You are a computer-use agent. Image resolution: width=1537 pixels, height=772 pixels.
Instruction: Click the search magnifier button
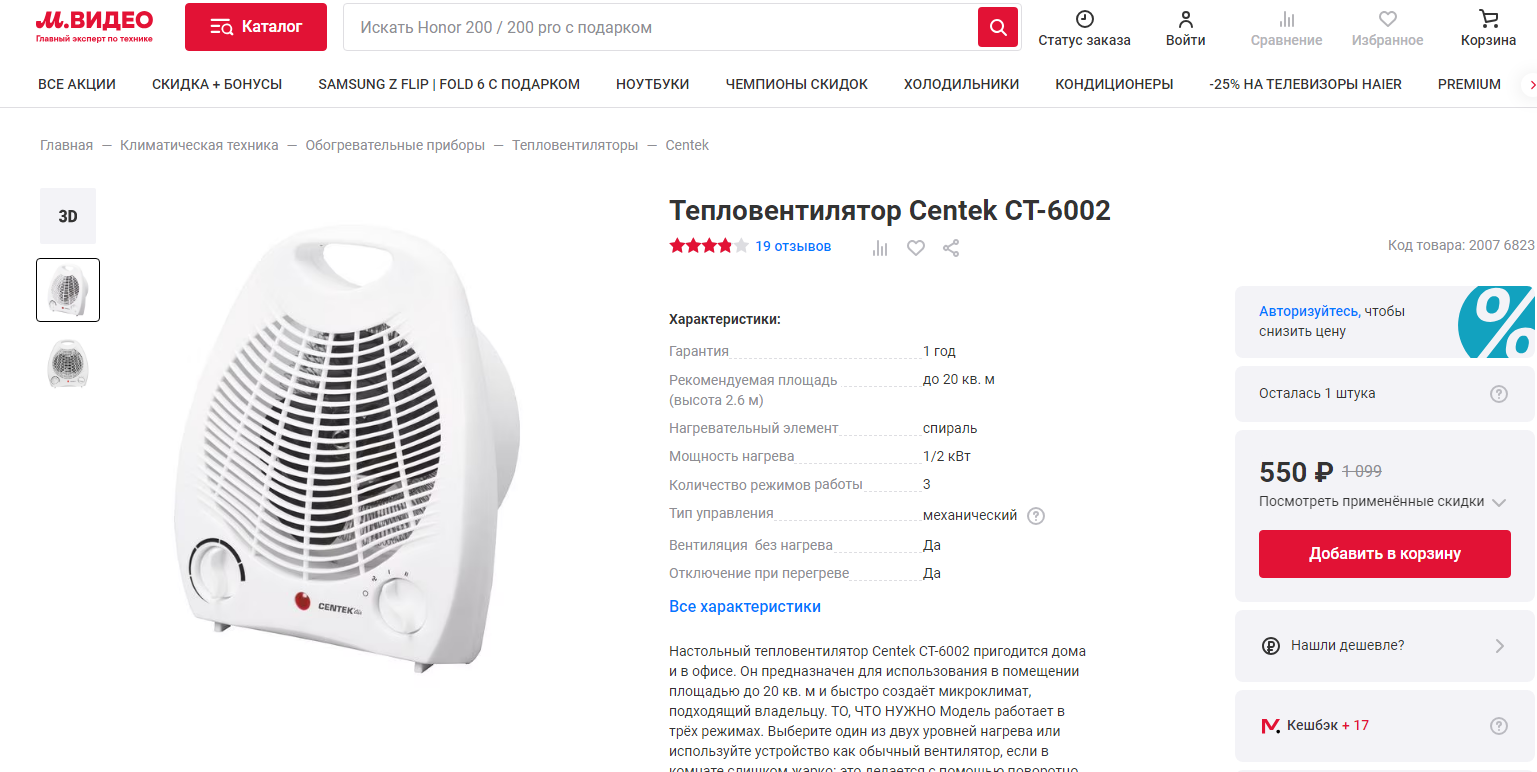click(x=998, y=27)
